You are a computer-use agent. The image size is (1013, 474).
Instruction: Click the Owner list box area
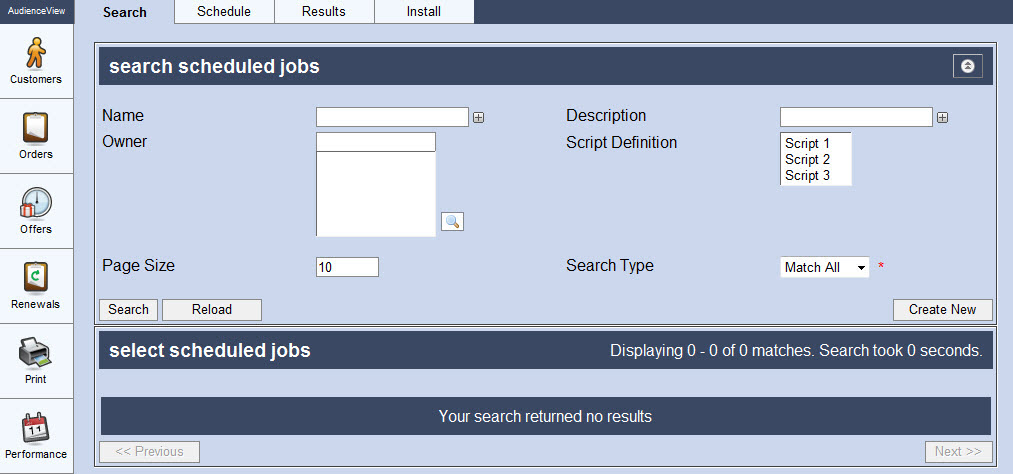point(376,194)
